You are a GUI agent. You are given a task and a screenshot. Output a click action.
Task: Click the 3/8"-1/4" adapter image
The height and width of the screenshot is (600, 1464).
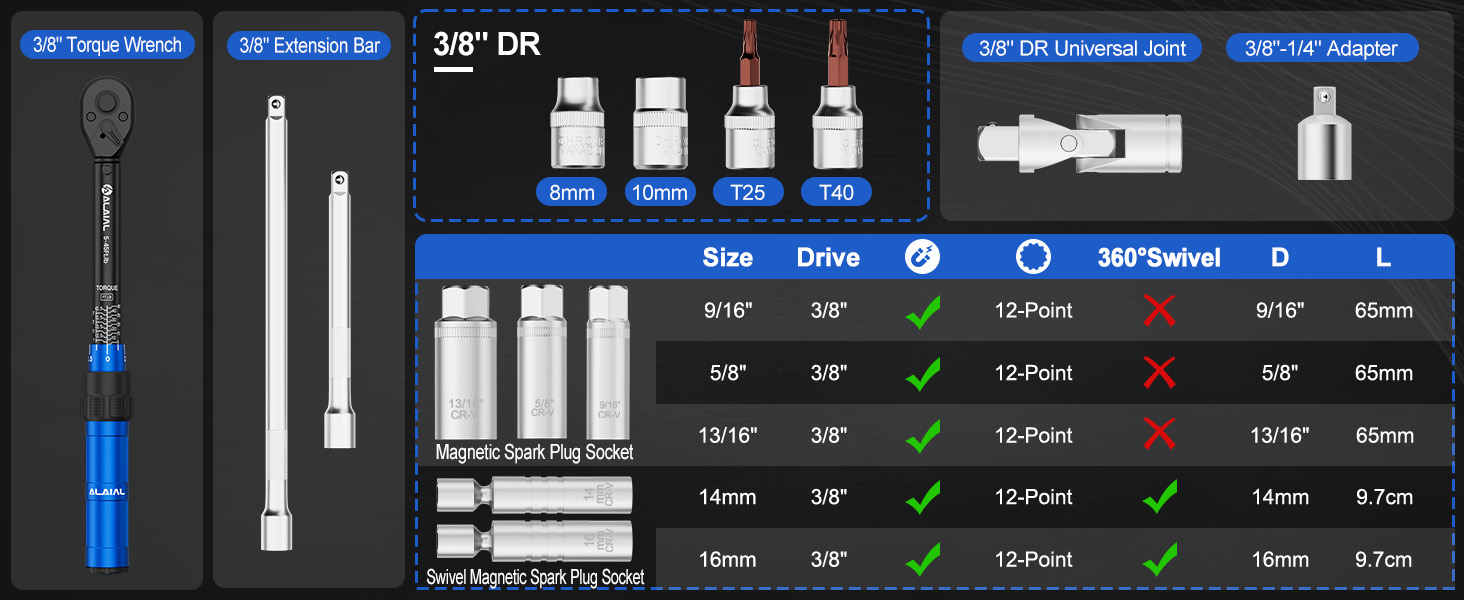[x=1324, y=133]
